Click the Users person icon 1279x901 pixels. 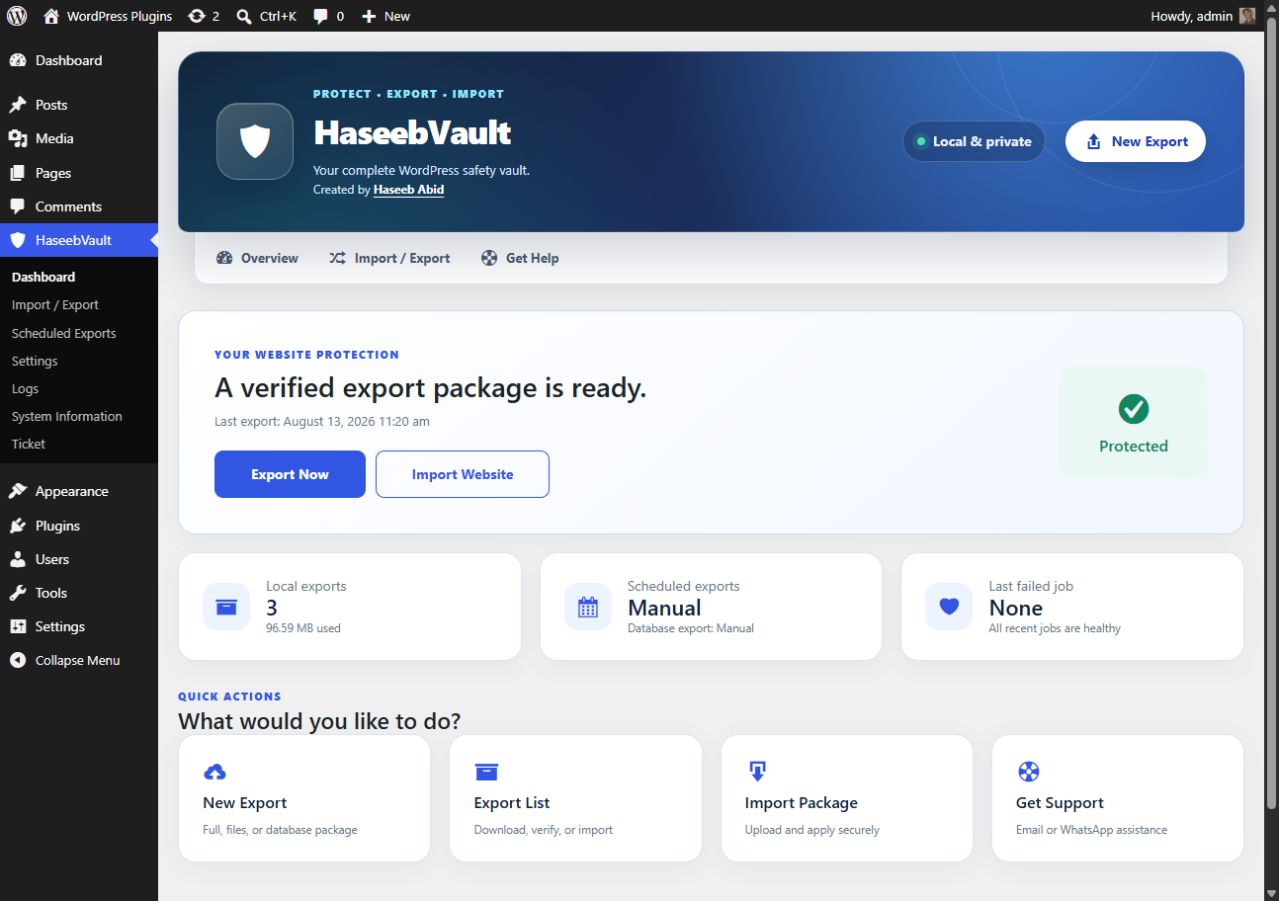point(18,559)
